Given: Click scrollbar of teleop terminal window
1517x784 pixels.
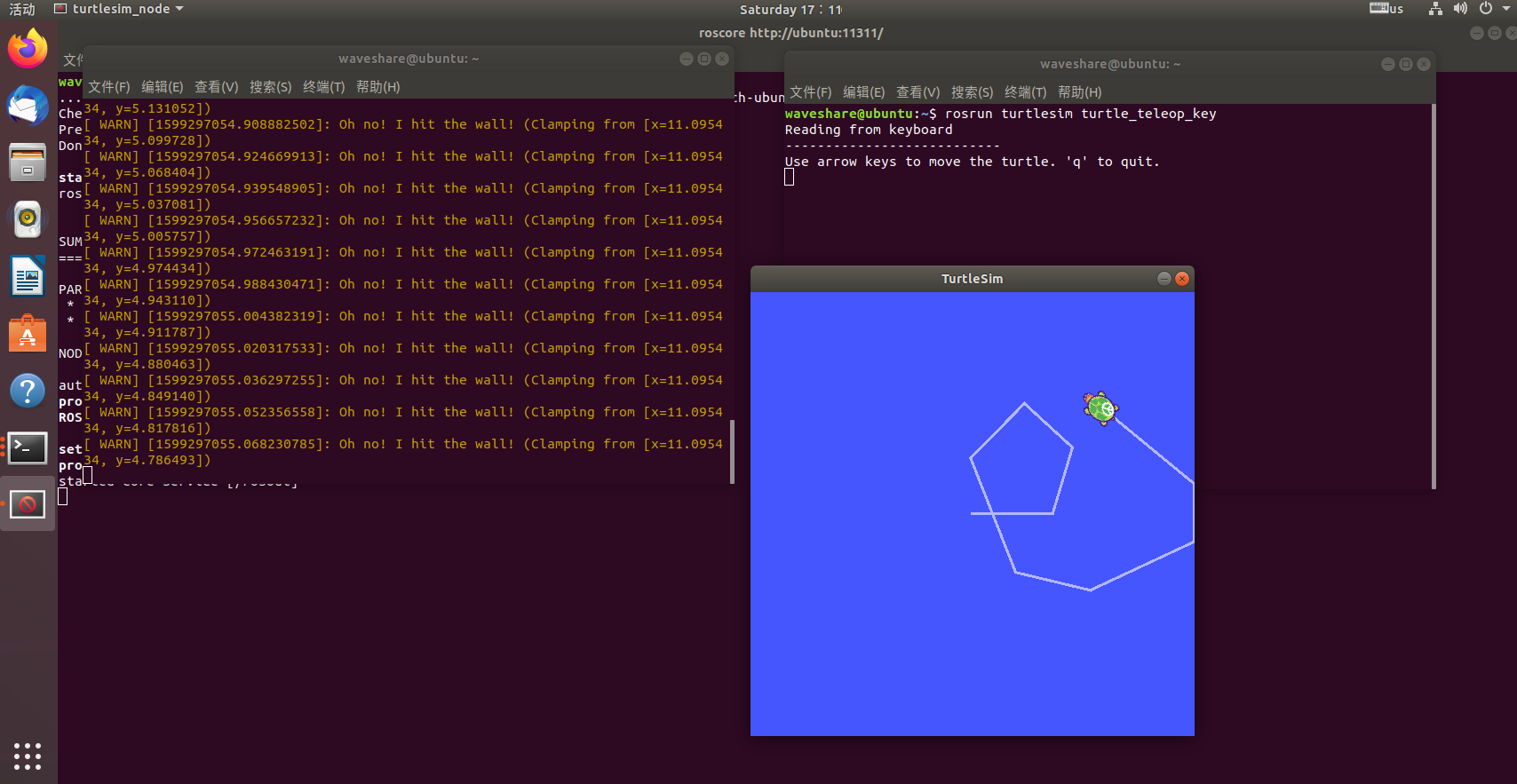Looking at the screenshot, I should [x=1434, y=297].
